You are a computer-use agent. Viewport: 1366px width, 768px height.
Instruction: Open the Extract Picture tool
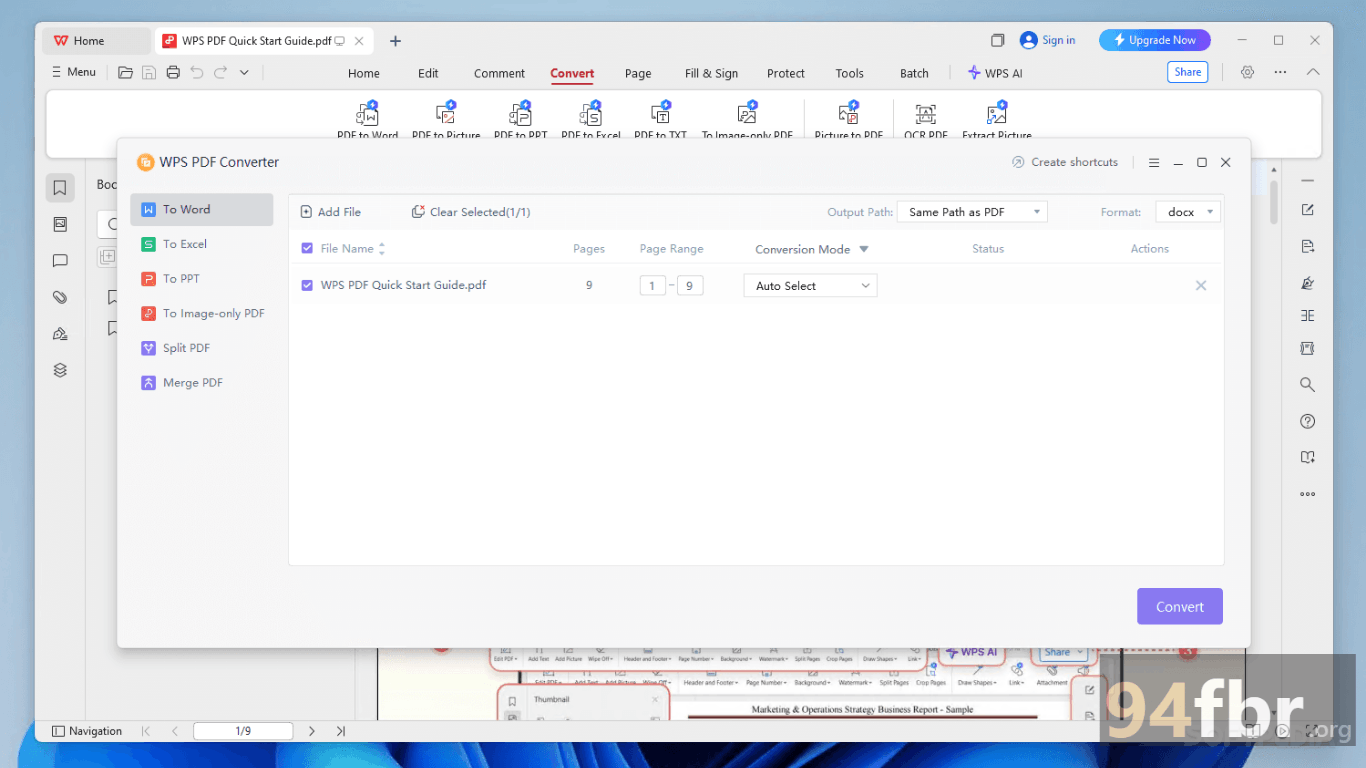[996, 120]
